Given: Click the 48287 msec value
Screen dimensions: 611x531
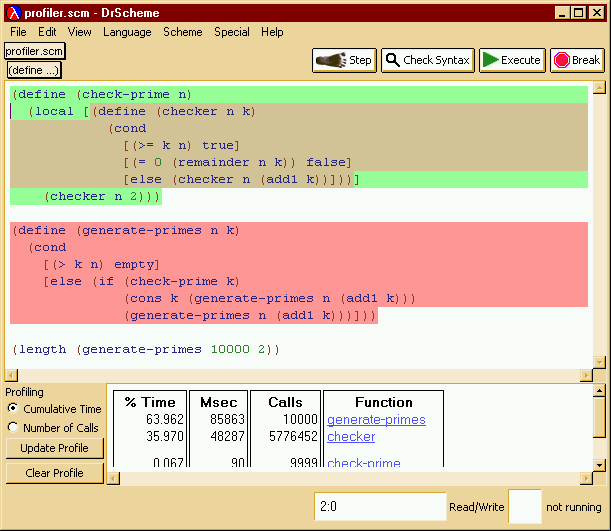Looking at the screenshot, I should point(227,436).
